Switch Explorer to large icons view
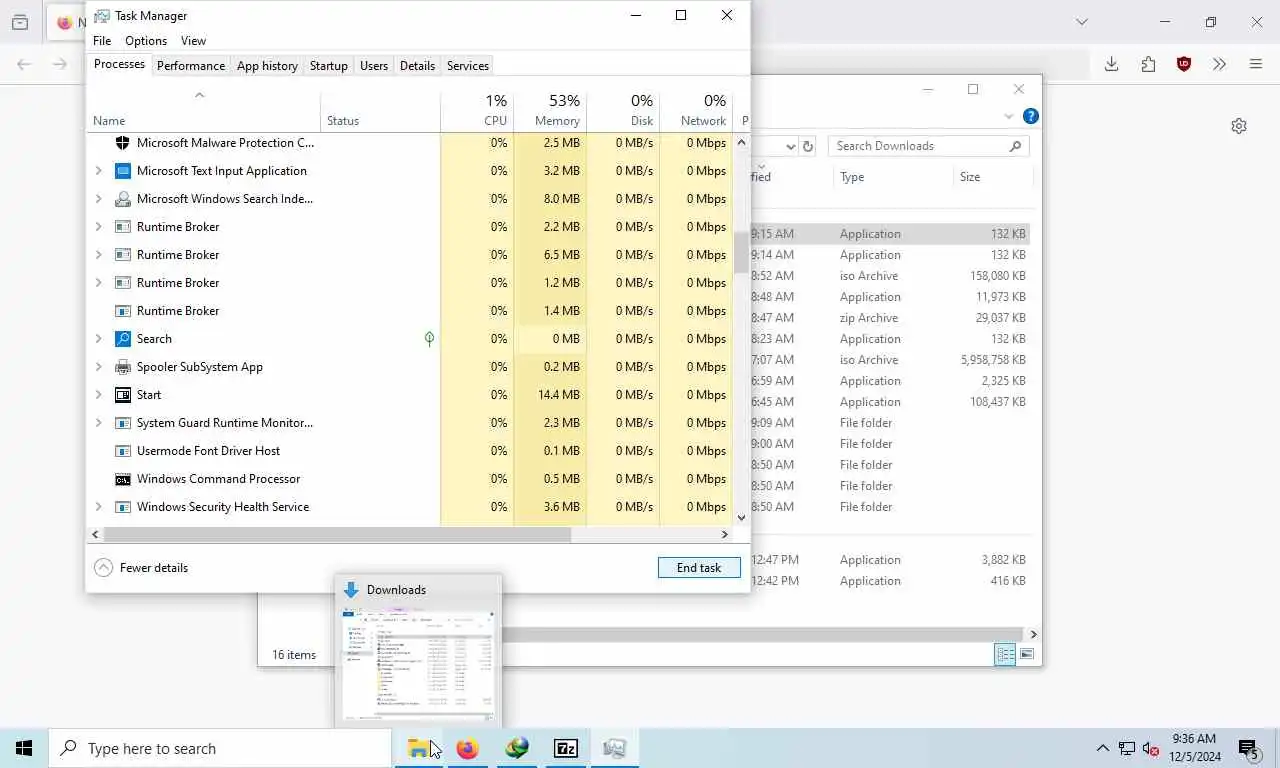Viewport: 1280px width, 768px height. point(1026,654)
